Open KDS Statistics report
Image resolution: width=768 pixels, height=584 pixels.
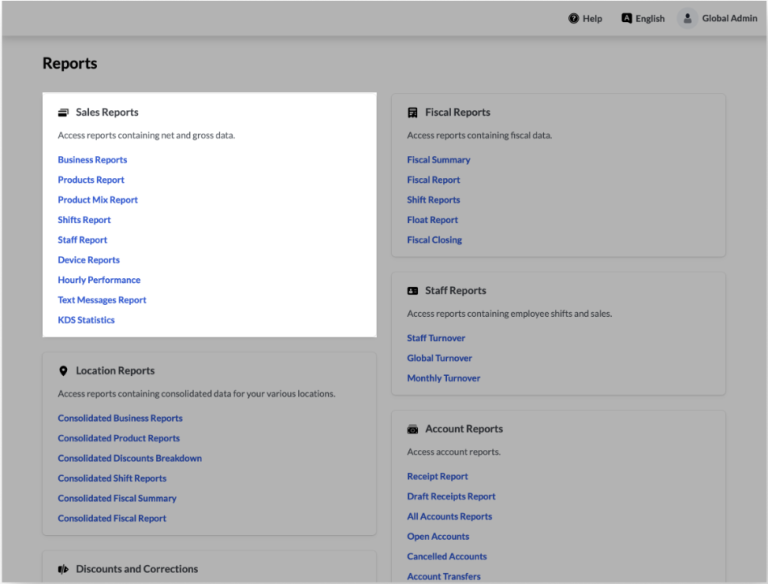click(x=86, y=320)
